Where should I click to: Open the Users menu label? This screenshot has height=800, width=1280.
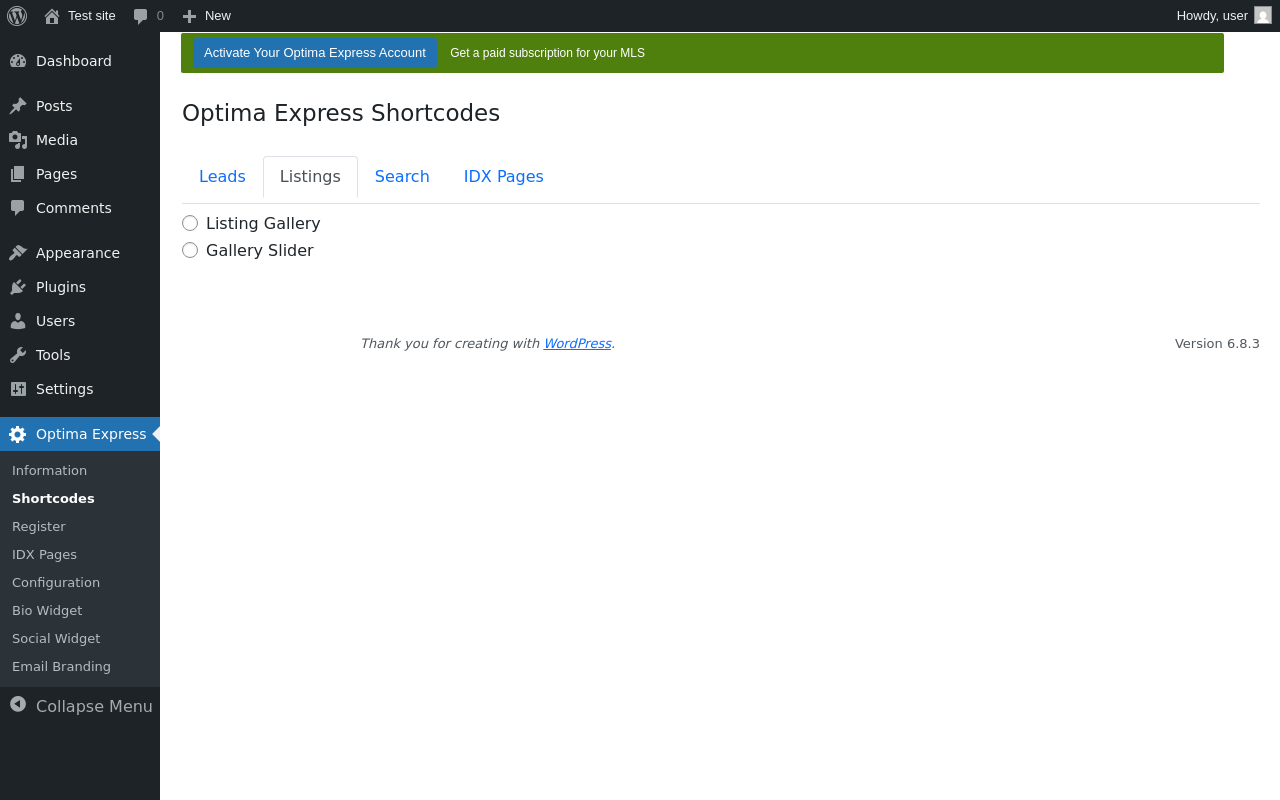(x=55, y=321)
